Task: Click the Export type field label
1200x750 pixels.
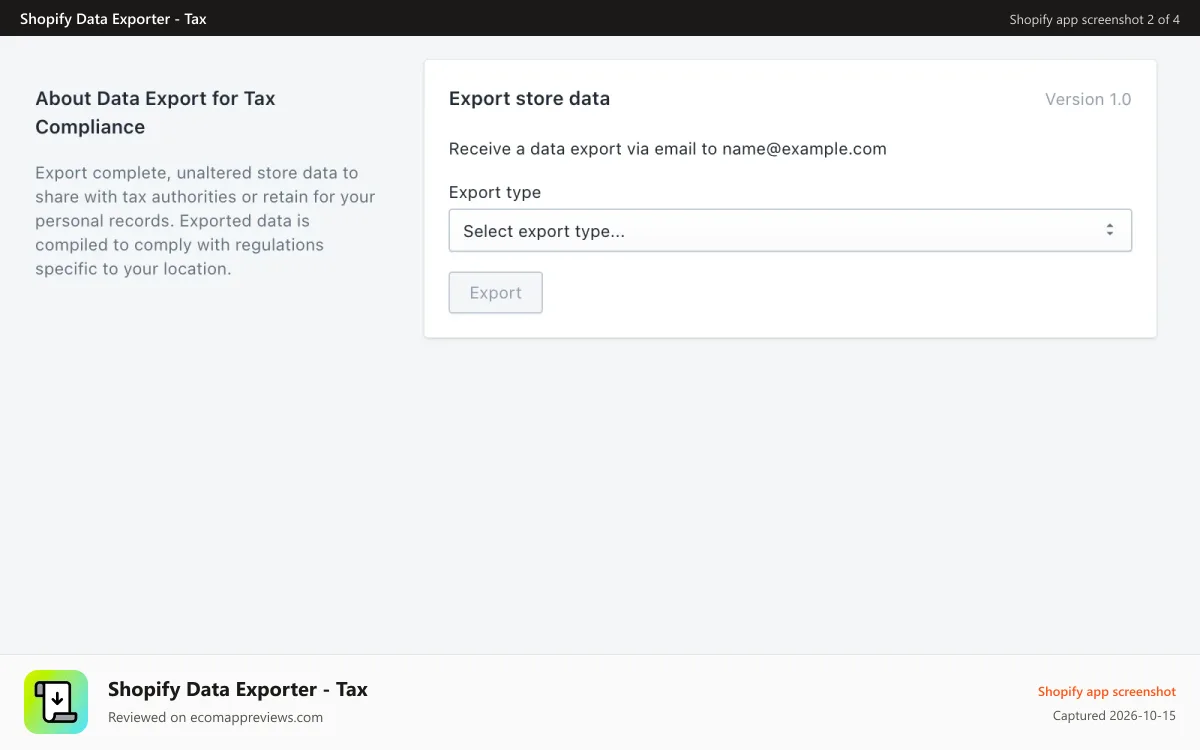Action: 495,192
